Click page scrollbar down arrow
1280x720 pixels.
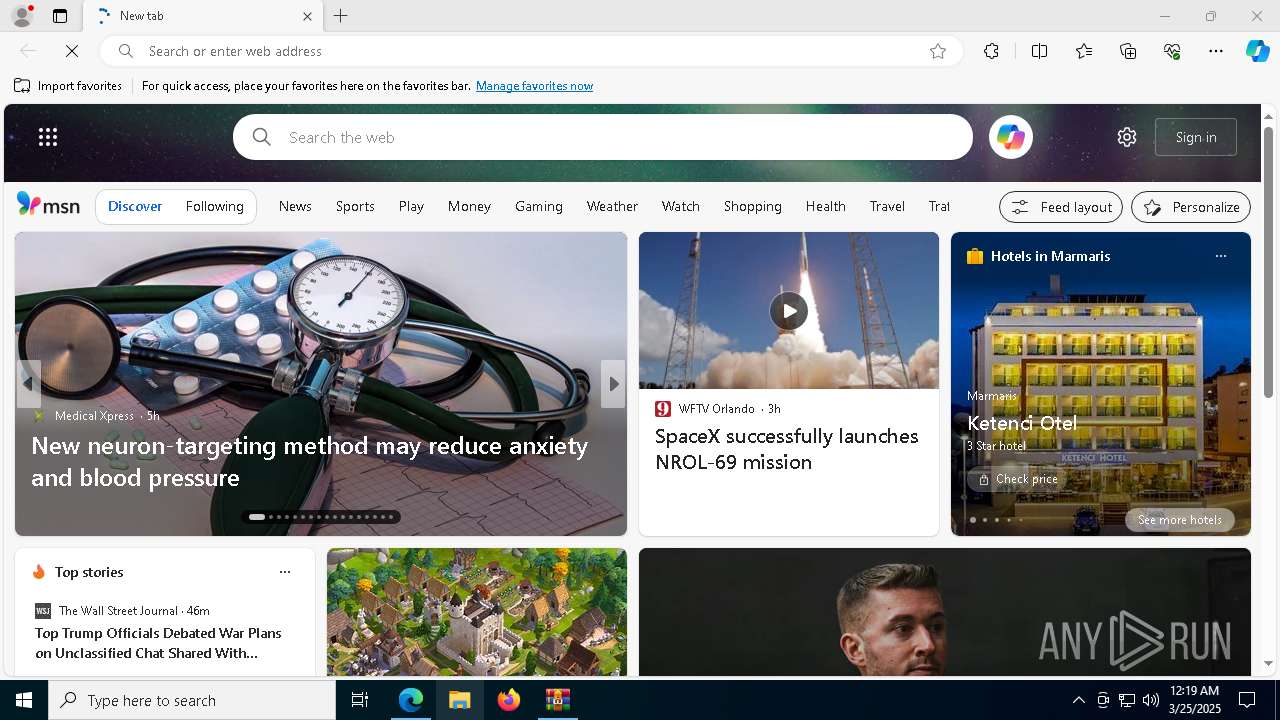click(x=1268, y=663)
